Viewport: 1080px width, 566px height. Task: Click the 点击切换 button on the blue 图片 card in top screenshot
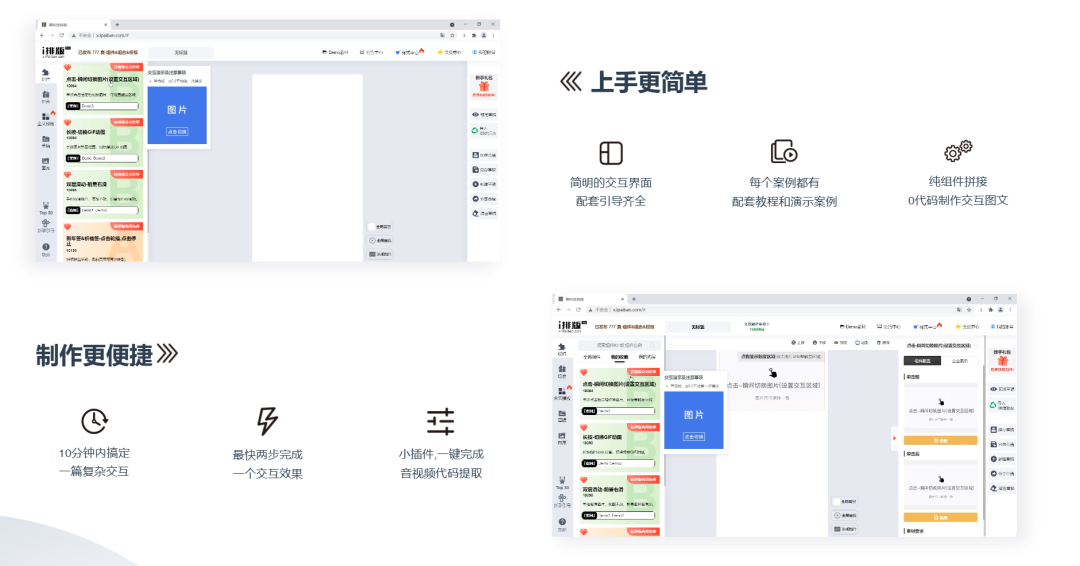tap(177, 131)
